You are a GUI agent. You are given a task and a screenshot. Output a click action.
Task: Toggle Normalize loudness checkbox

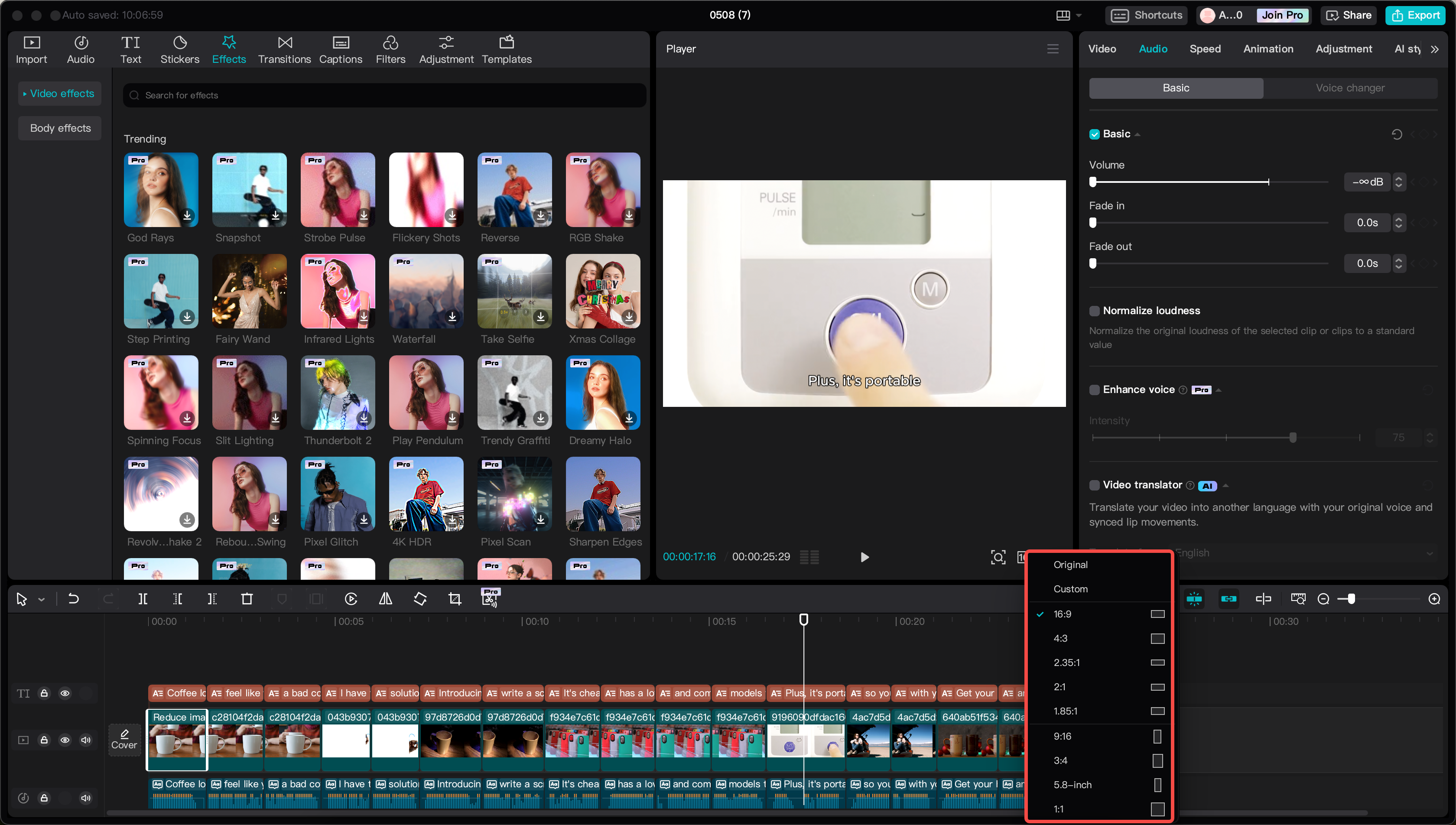1093,310
